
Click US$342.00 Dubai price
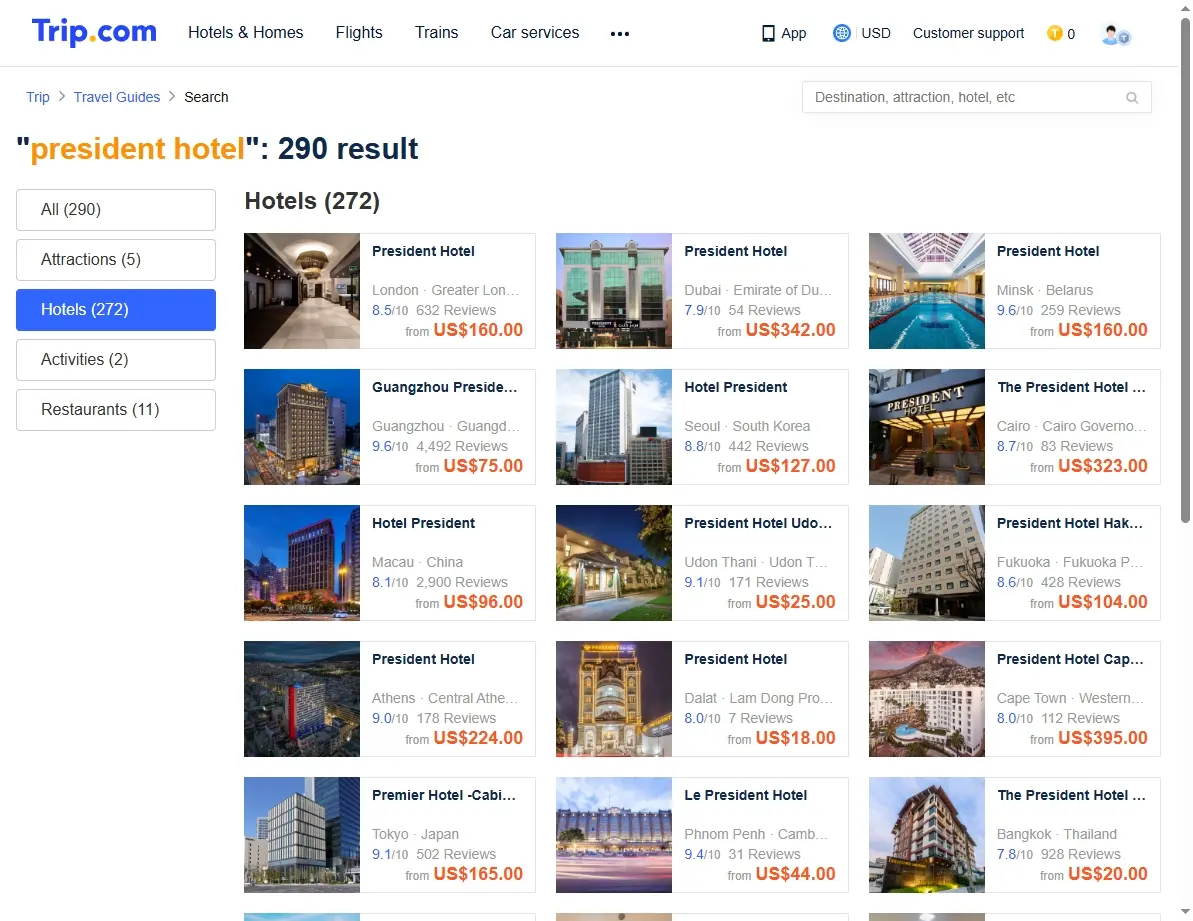tap(791, 330)
